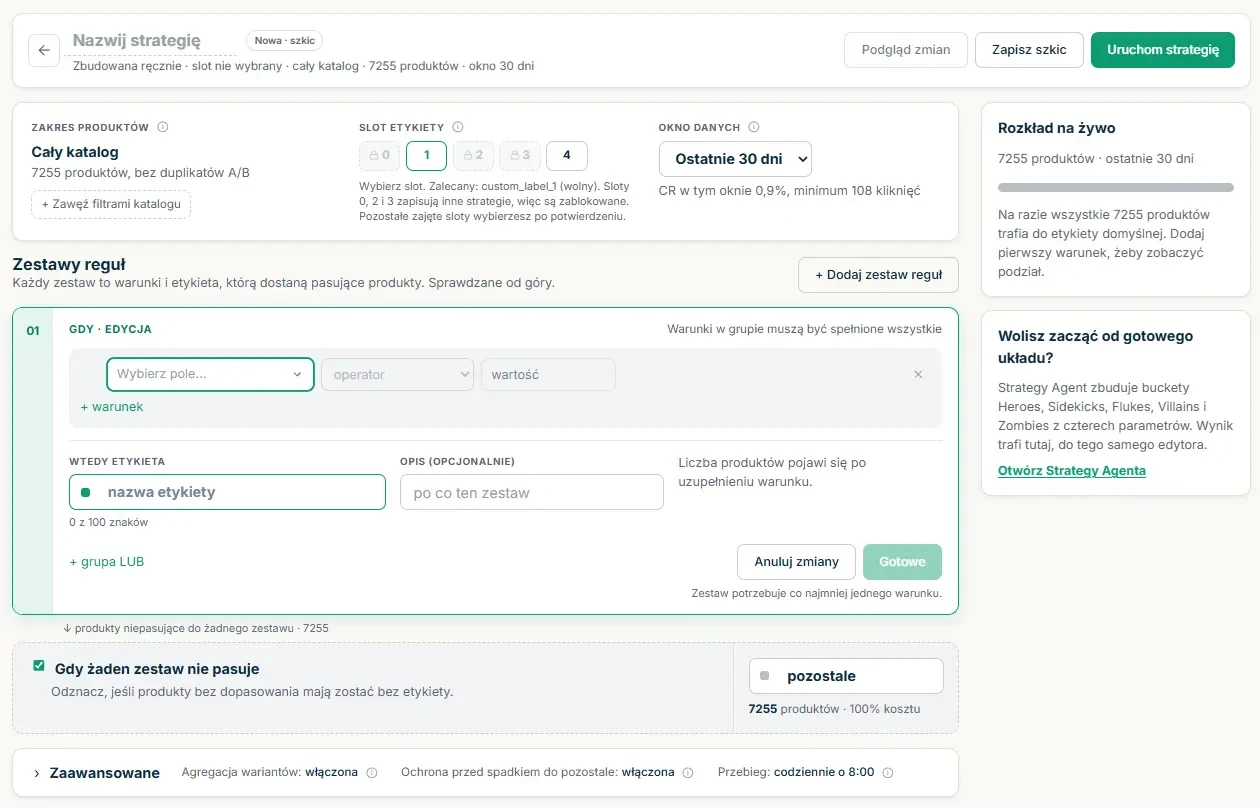This screenshot has width=1260, height=808.
Task: Go back using the arrow icon
Action: tap(44, 50)
